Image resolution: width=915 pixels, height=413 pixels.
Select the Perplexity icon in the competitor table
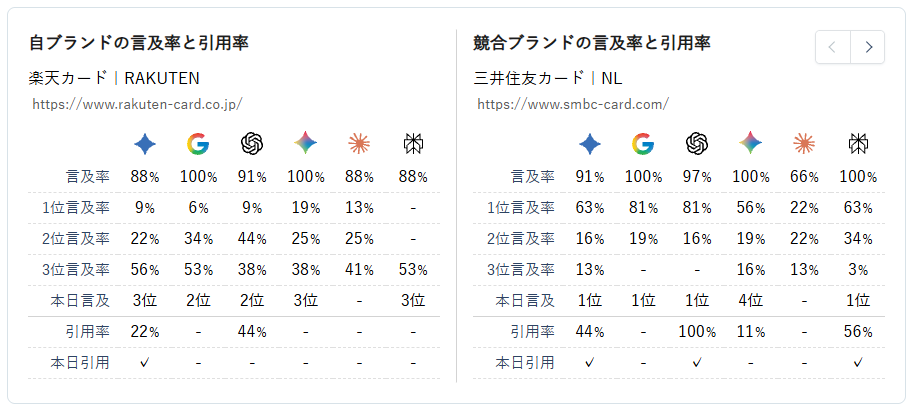(858, 144)
